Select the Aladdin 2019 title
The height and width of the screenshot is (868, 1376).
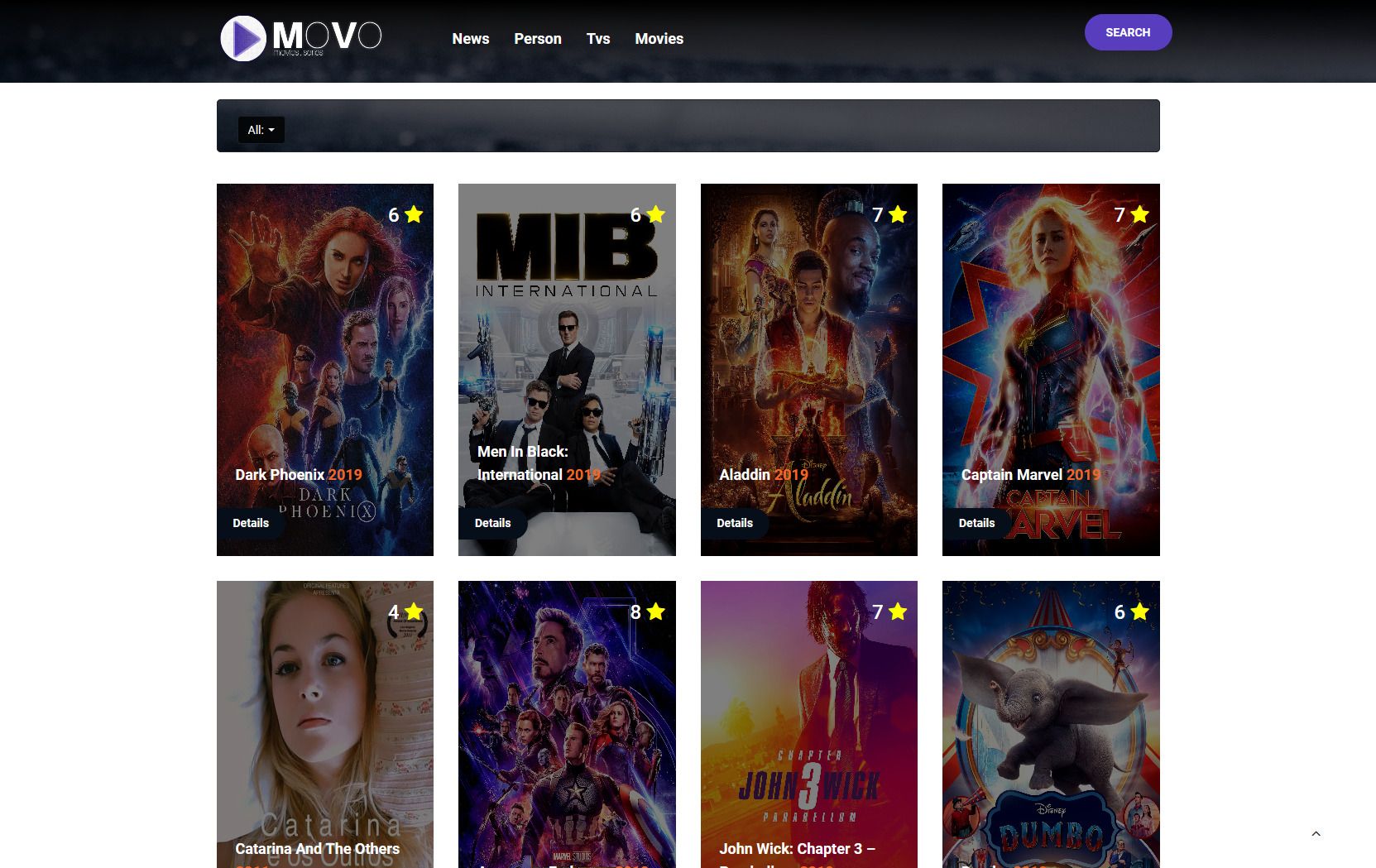[x=764, y=474]
